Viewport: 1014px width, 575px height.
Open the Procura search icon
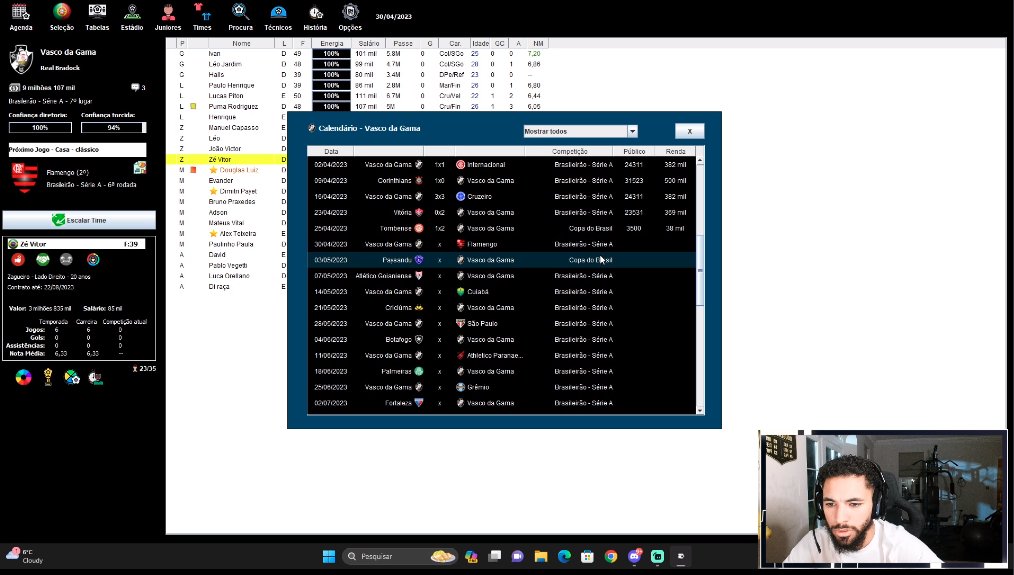pos(240,12)
